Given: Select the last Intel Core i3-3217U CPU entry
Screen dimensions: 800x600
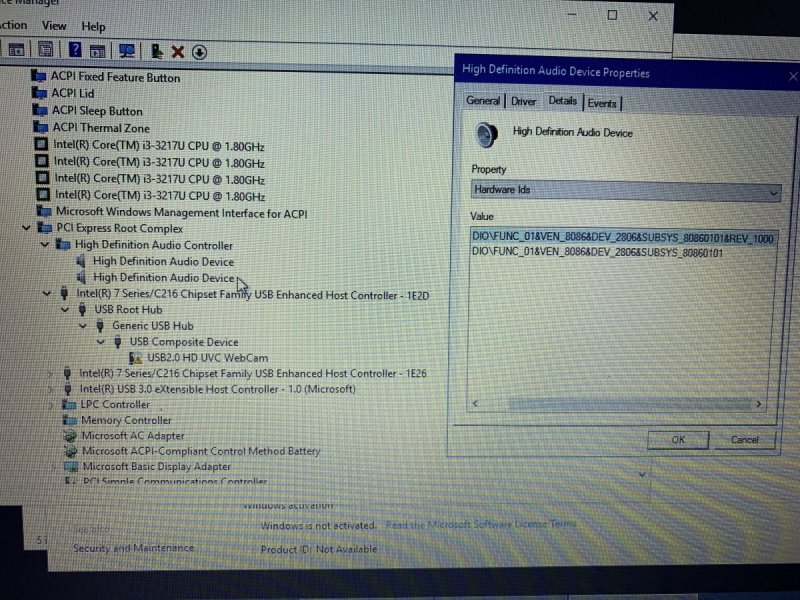Looking at the screenshot, I should click(x=160, y=195).
